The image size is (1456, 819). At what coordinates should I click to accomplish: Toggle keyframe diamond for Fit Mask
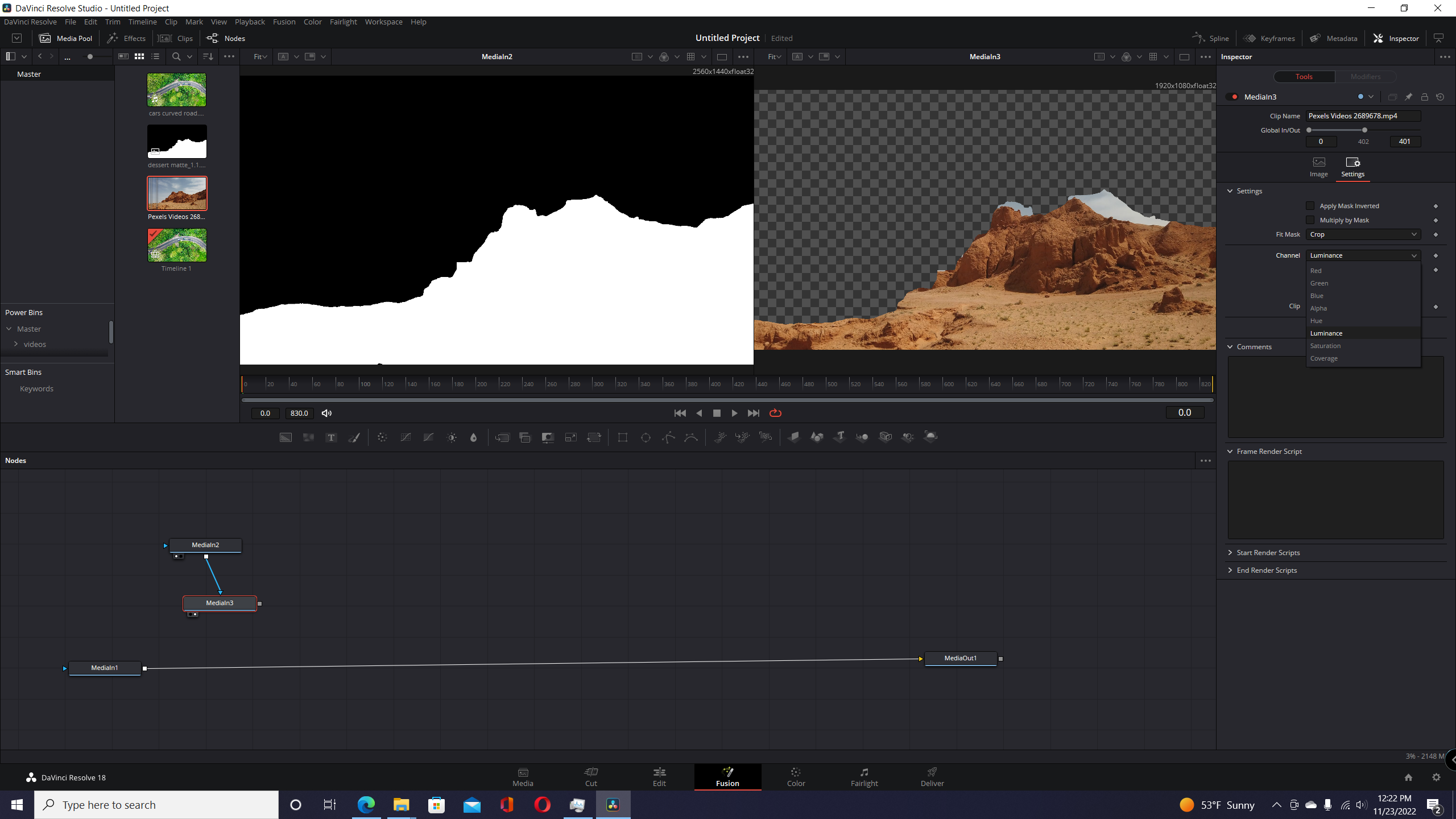click(x=1436, y=234)
